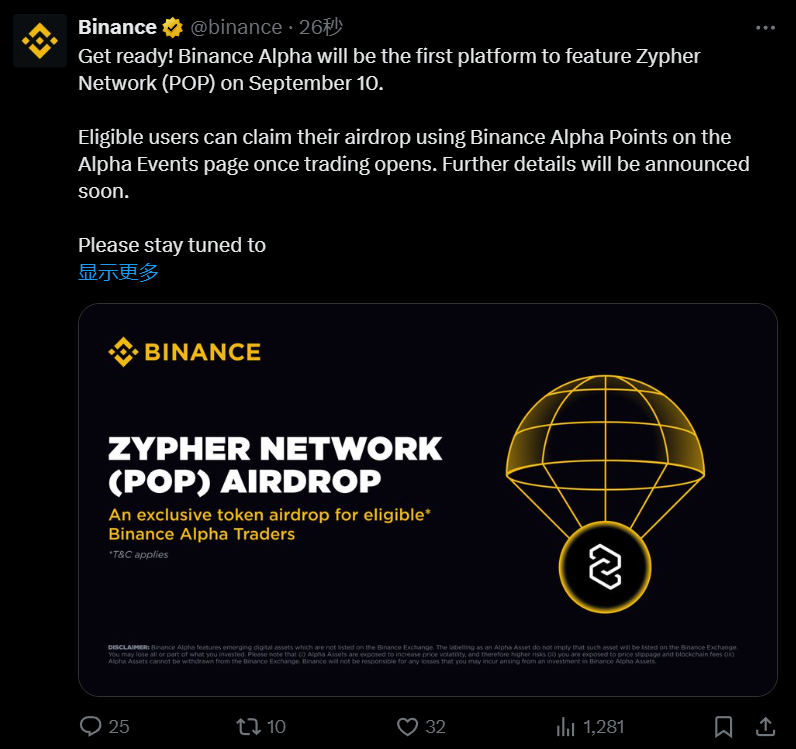Like the post with the heart icon

[406, 726]
